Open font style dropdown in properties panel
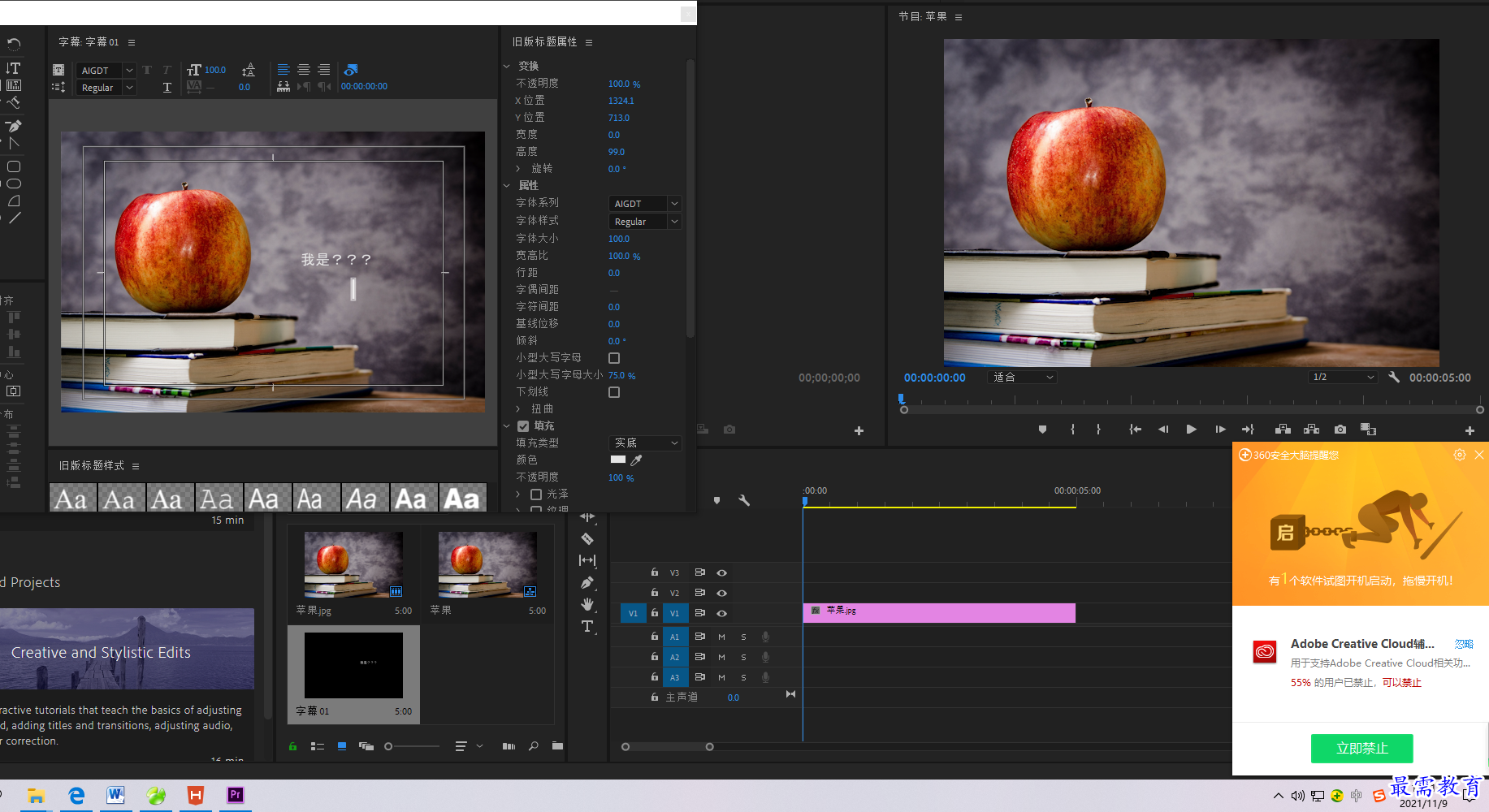Image resolution: width=1489 pixels, height=812 pixels. tap(674, 222)
